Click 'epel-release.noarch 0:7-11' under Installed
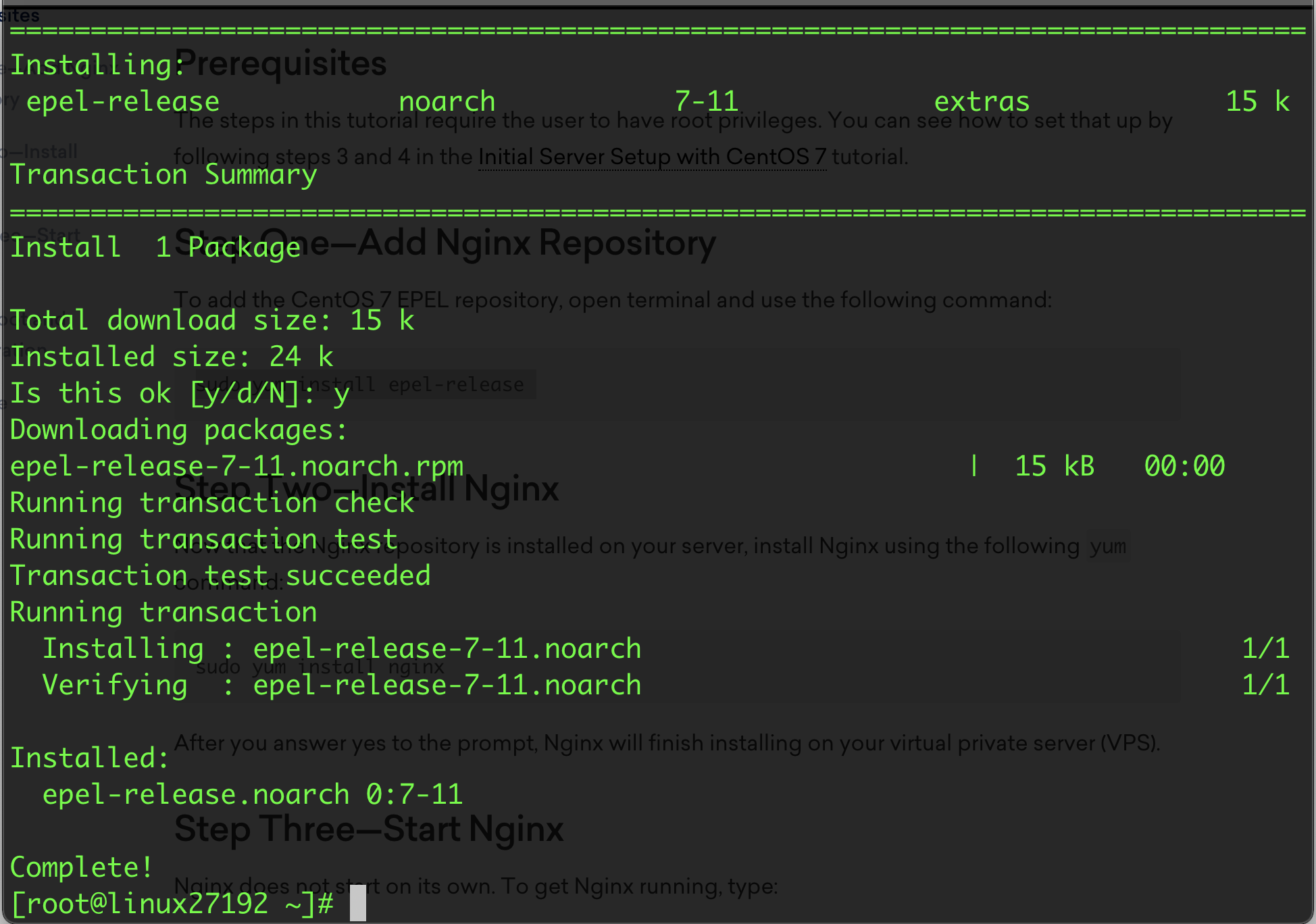The height and width of the screenshot is (924, 1316). click(253, 795)
